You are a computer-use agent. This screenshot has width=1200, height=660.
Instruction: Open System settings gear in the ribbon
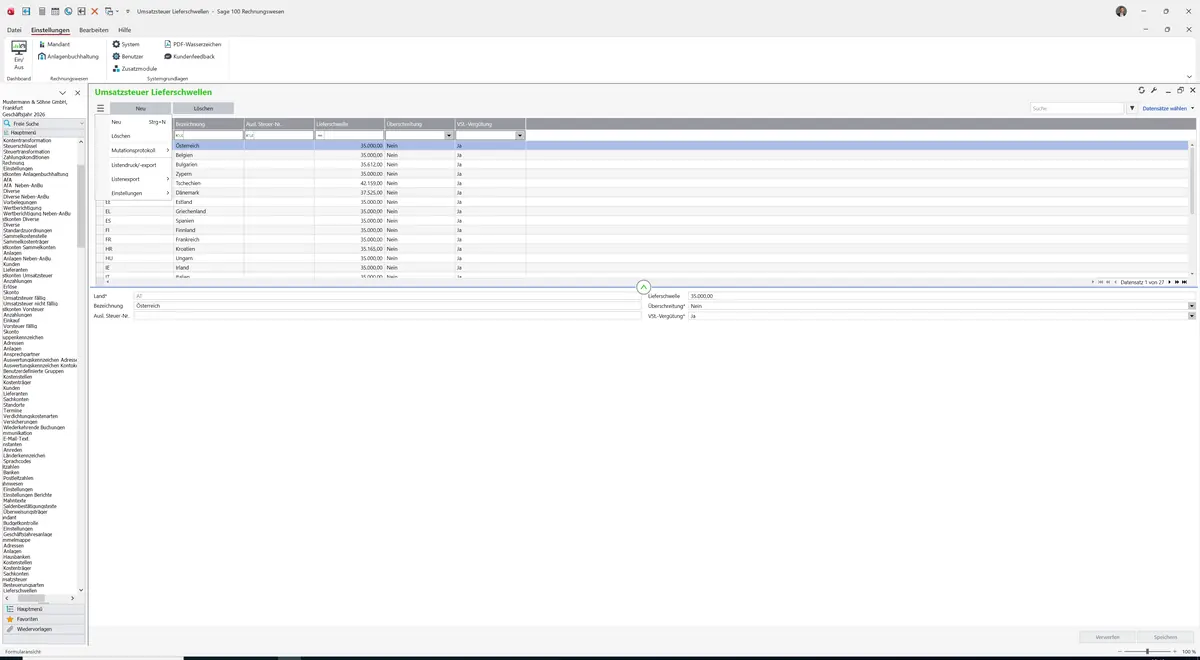(x=126, y=44)
